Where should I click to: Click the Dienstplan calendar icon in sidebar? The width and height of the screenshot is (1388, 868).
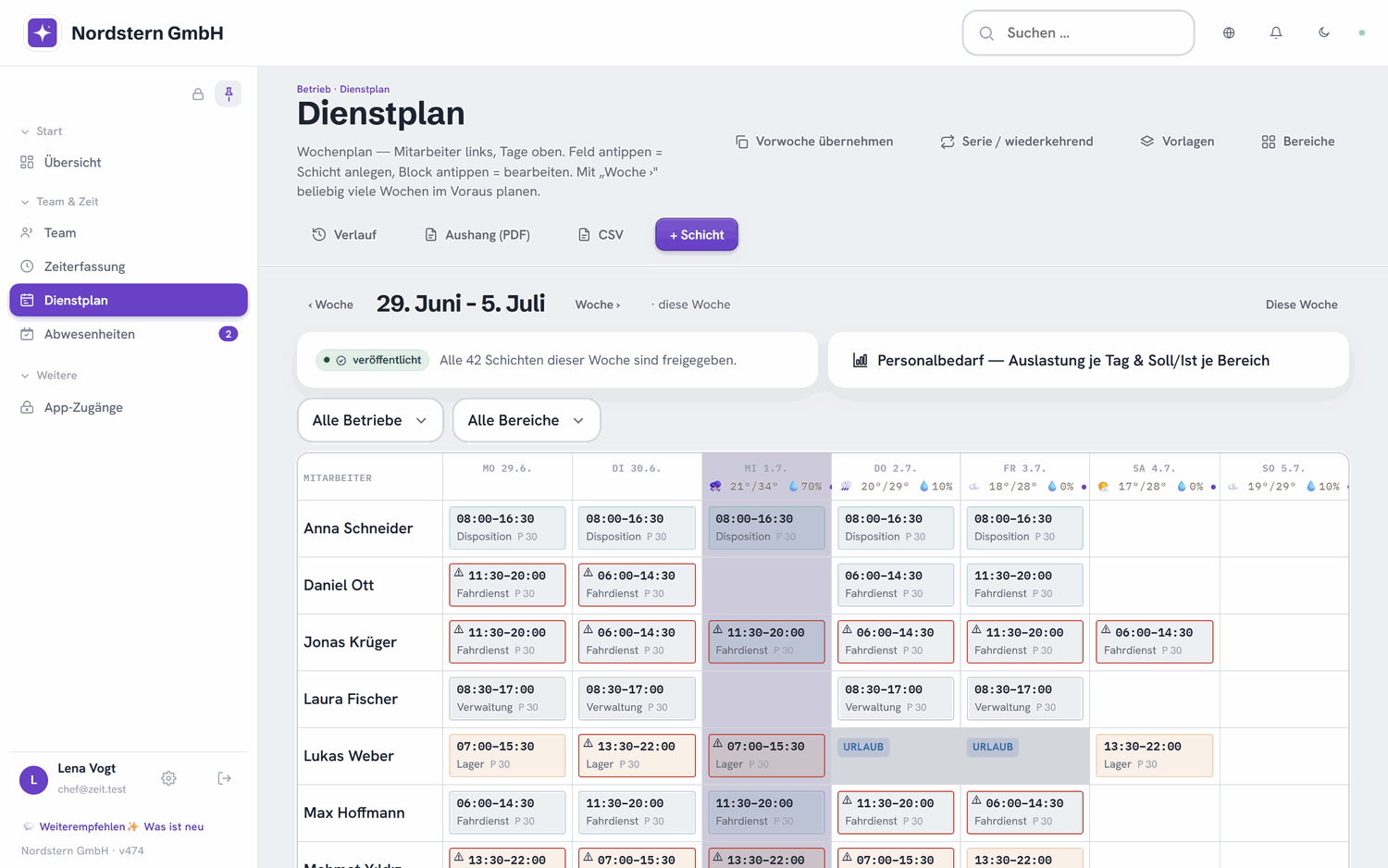pyautogui.click(x=27, y=300)
